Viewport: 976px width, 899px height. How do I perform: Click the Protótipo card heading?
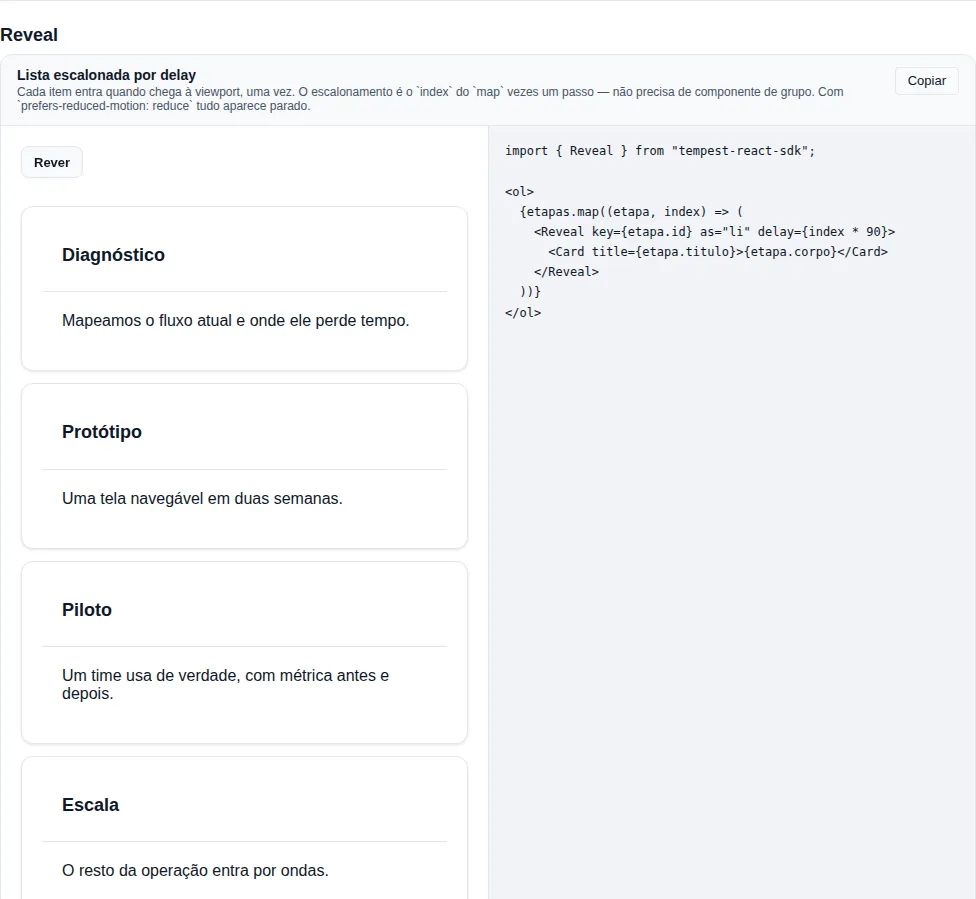point(101,431)
